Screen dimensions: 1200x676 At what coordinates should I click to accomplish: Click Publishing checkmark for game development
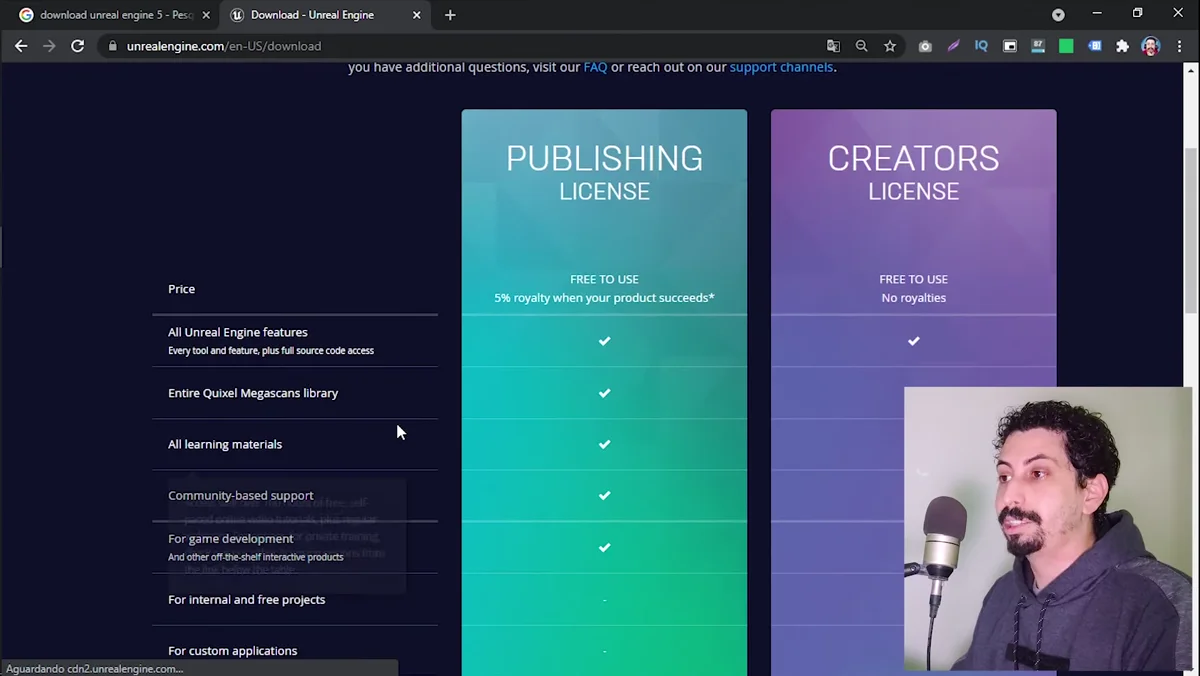click(604, 547)
